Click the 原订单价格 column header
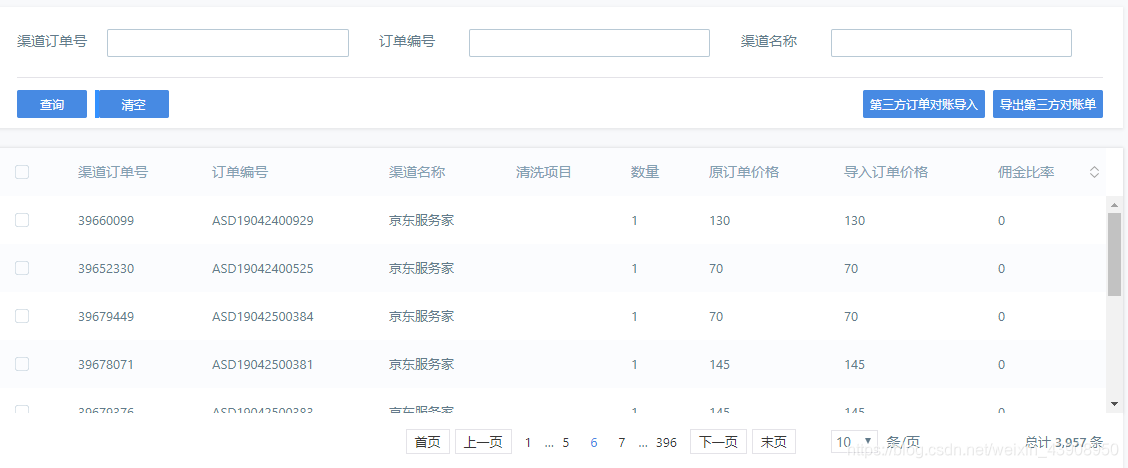The height and width of the screenshot is (468, 1128). pos(744,173)
